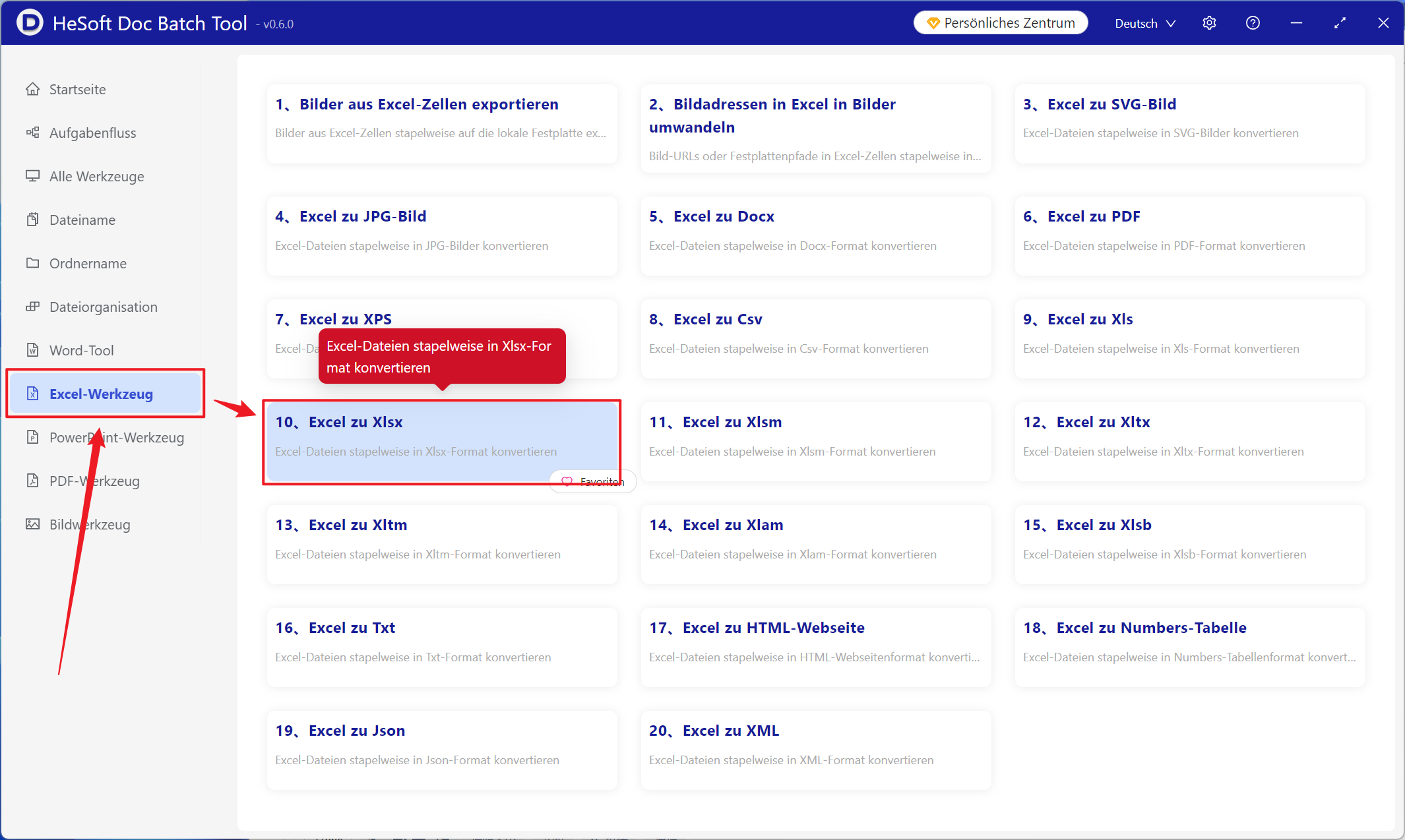Viewport: 1405px width, 840px height.
Task: Open Excel zu Txt tool
Action: pyautogui.click(x=442, y=647)
